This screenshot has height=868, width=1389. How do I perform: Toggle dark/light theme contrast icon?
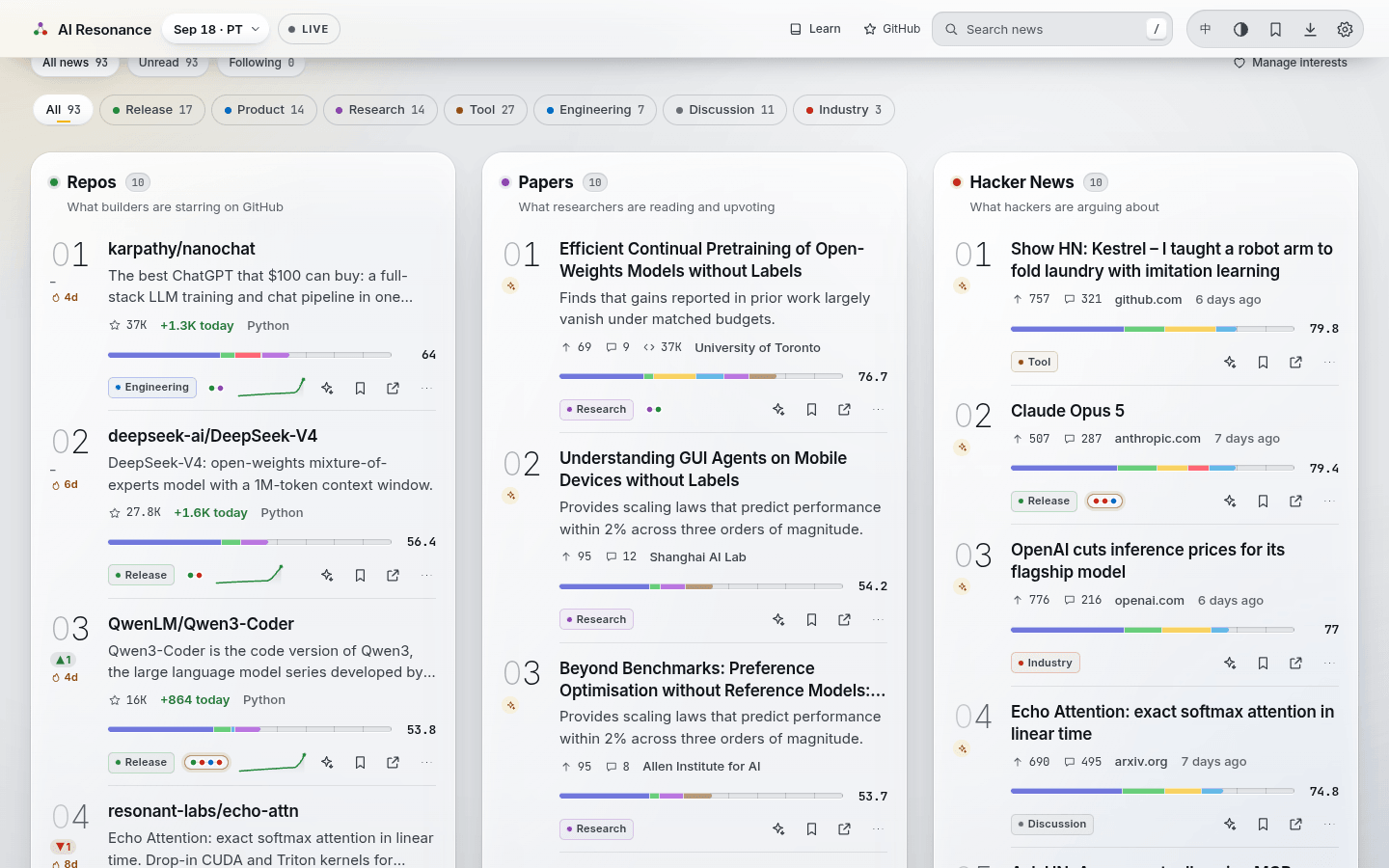point(1240,29)
